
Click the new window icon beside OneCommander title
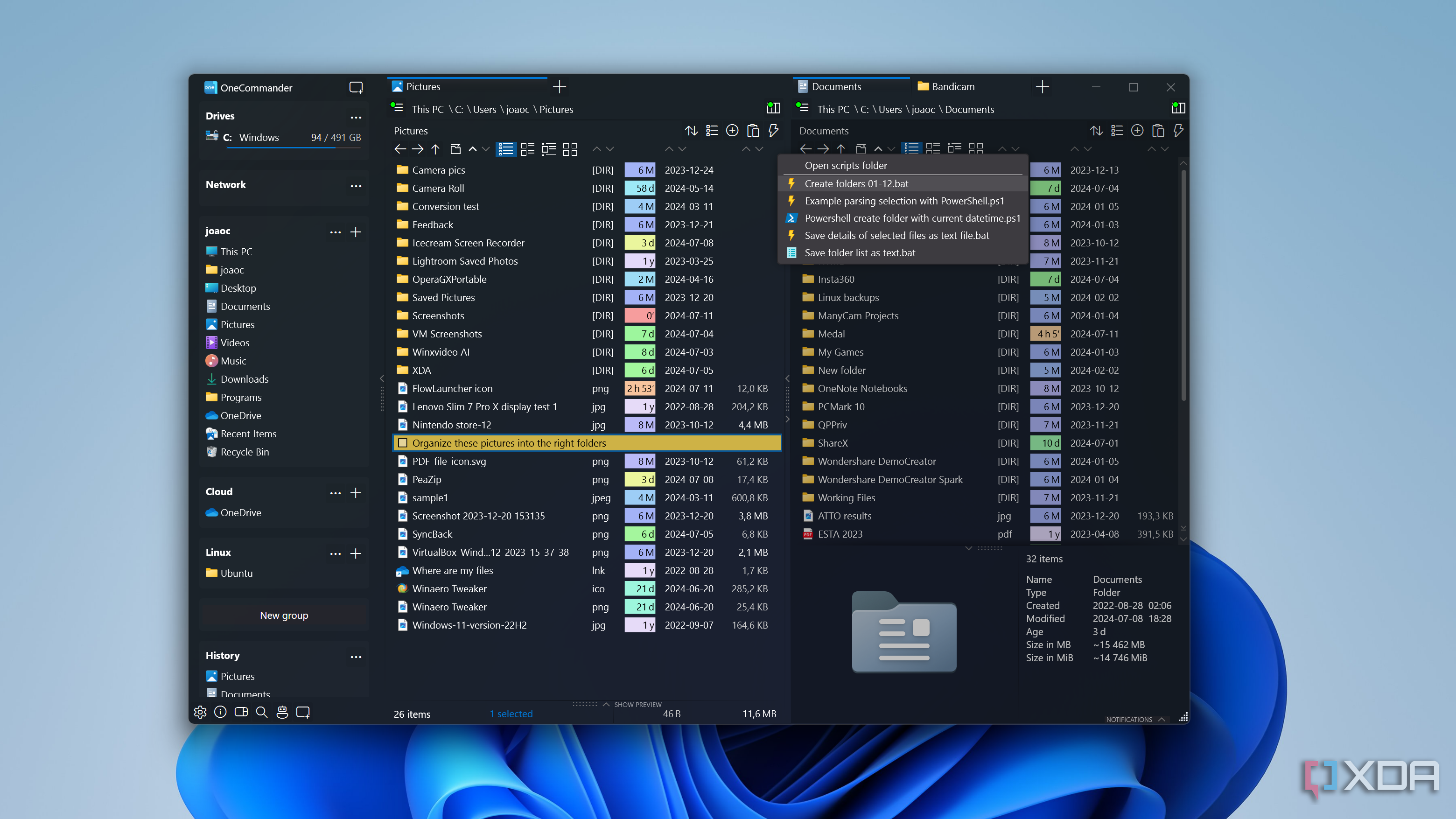(356, 88)
